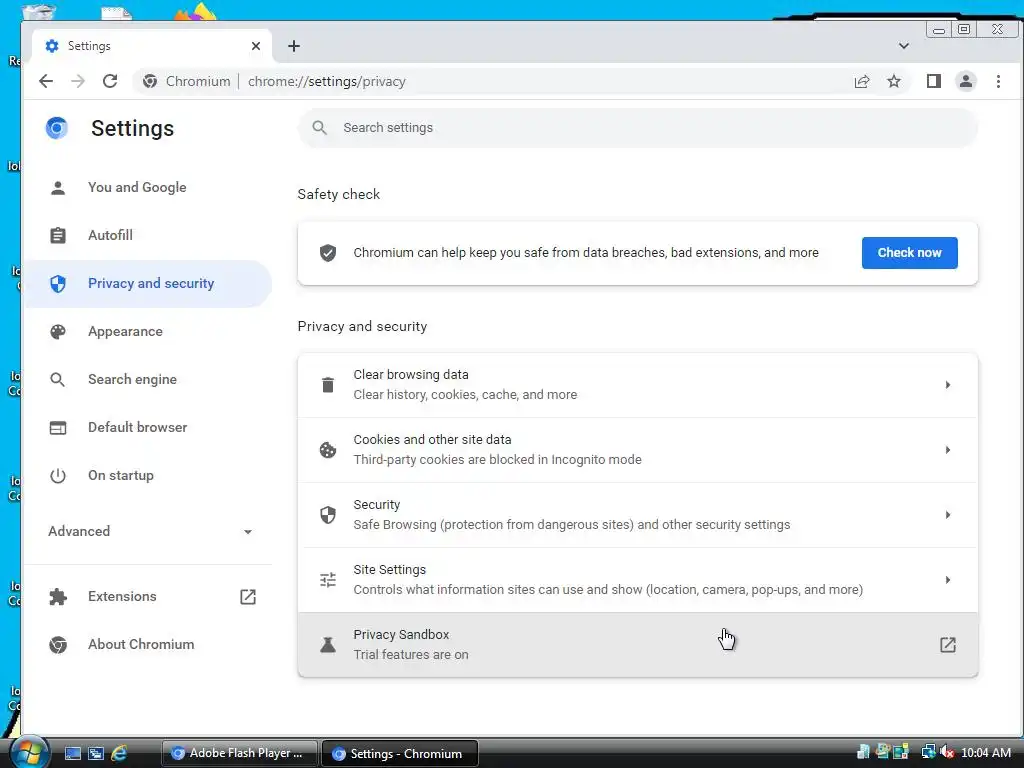Reload the settings page
This screenshot has width=1024, height=768.
(110, 81)
